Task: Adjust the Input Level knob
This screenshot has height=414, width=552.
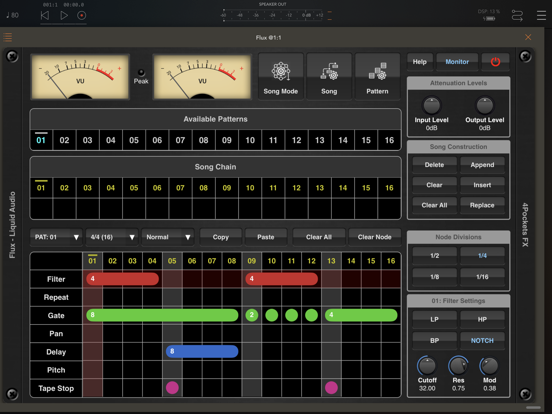Action: [x=431, y=105]
